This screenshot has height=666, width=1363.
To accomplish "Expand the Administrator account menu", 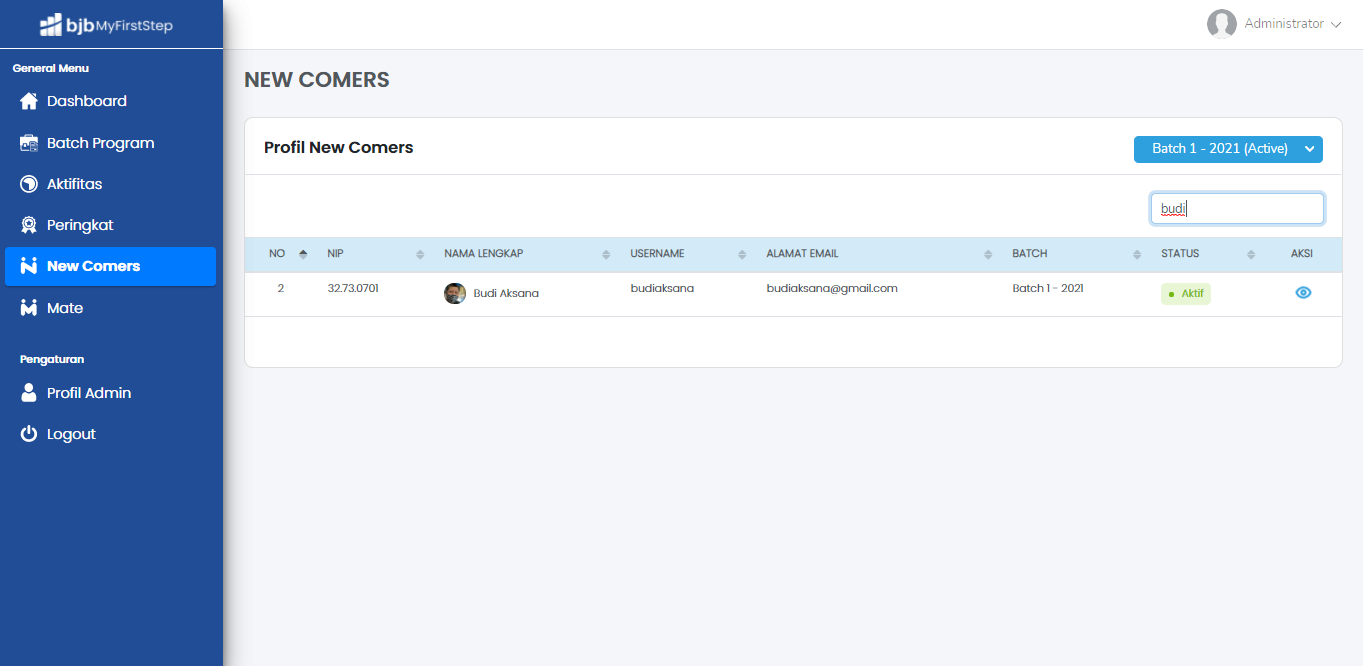I will tap(1273, 24).
